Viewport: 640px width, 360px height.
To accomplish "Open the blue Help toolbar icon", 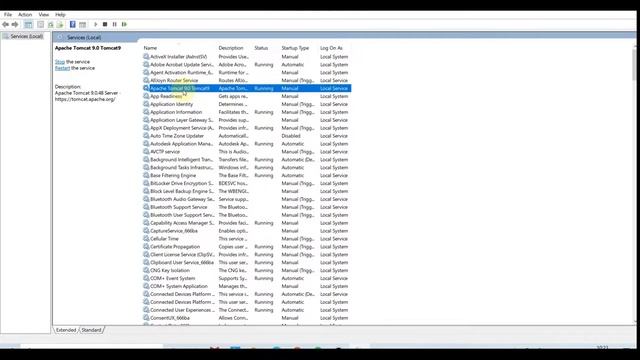I will coord(73,24).
